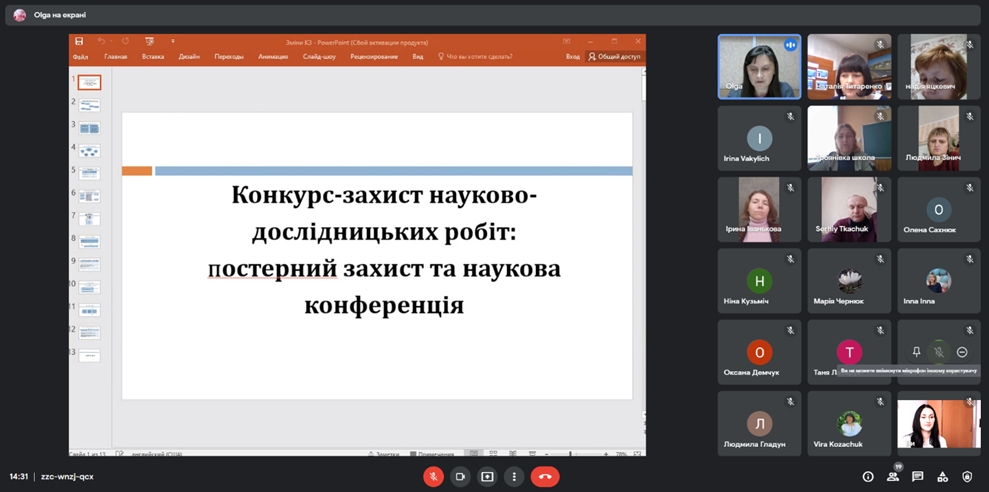Unmute the microphone in the call bar

(x=433, y=477)
